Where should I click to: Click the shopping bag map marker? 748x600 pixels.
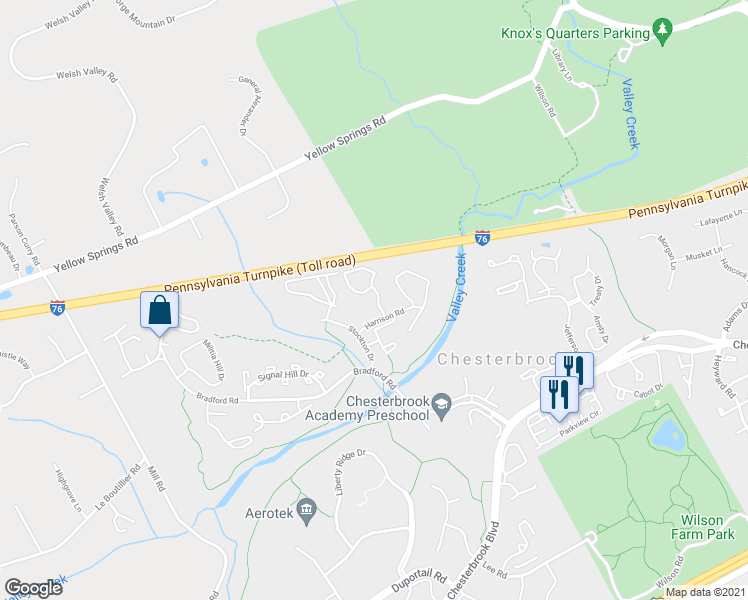click(x=159, y=310)
